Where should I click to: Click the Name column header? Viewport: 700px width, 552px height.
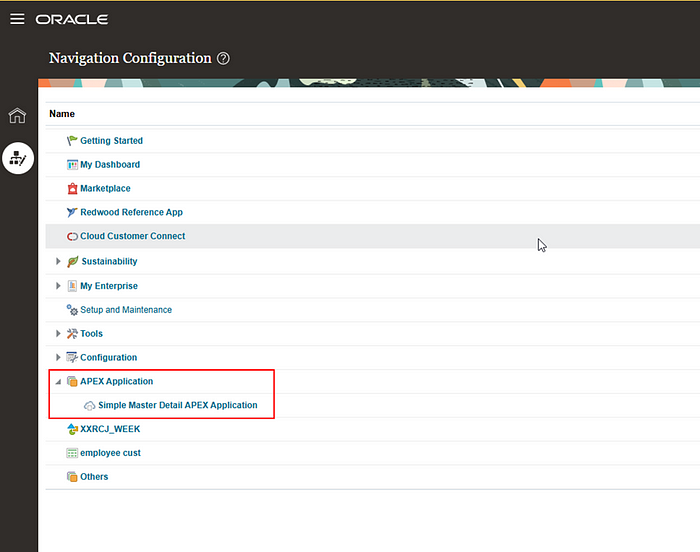[x=62, y=114]
